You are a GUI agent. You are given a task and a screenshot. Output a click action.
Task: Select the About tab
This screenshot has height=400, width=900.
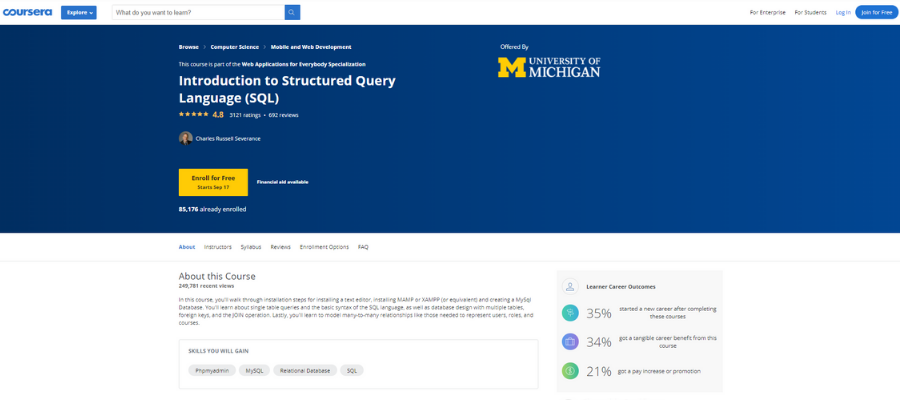tap(187, 247)
